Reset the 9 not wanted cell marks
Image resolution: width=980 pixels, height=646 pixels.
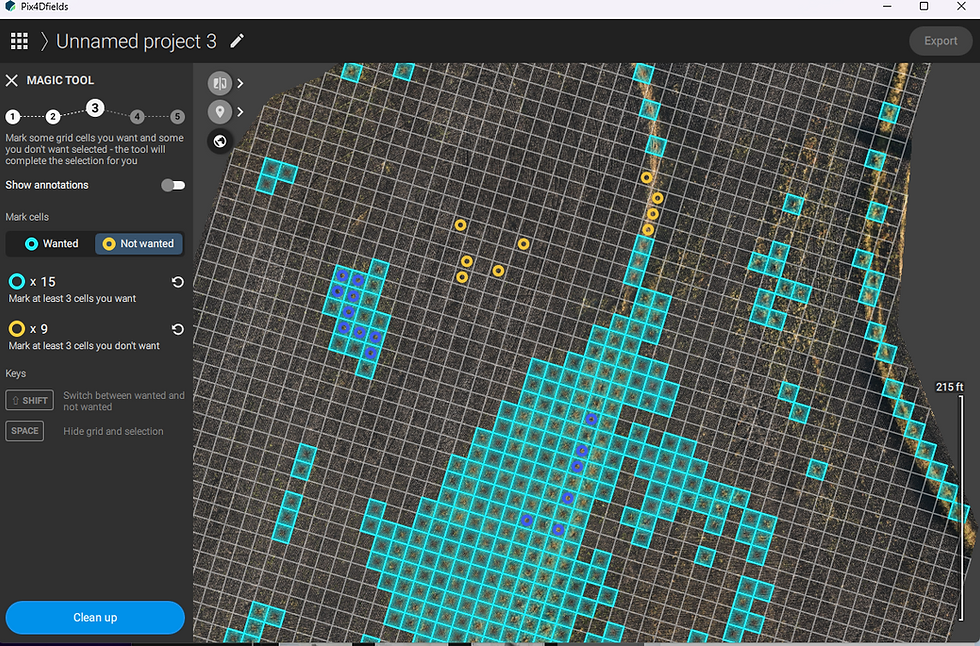tap(178, 329)
